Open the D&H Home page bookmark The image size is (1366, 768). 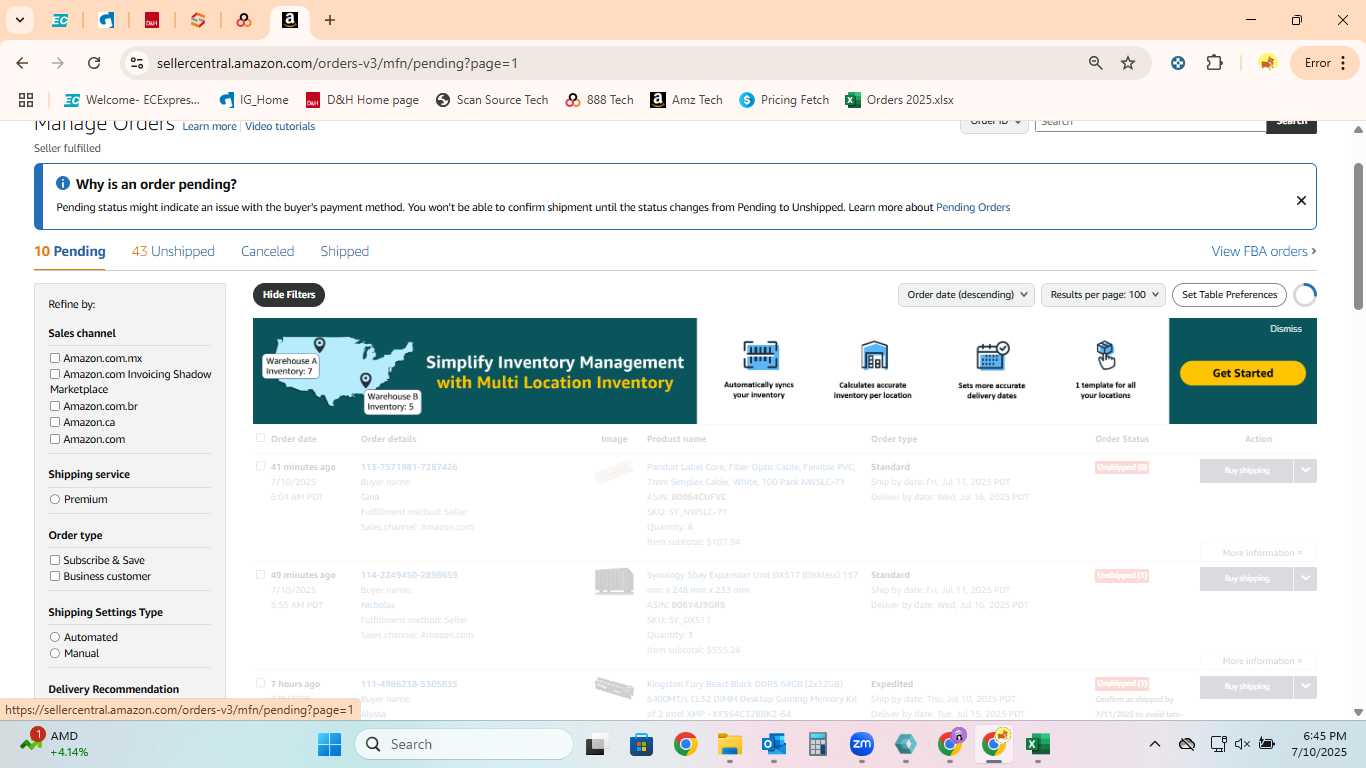362,100
